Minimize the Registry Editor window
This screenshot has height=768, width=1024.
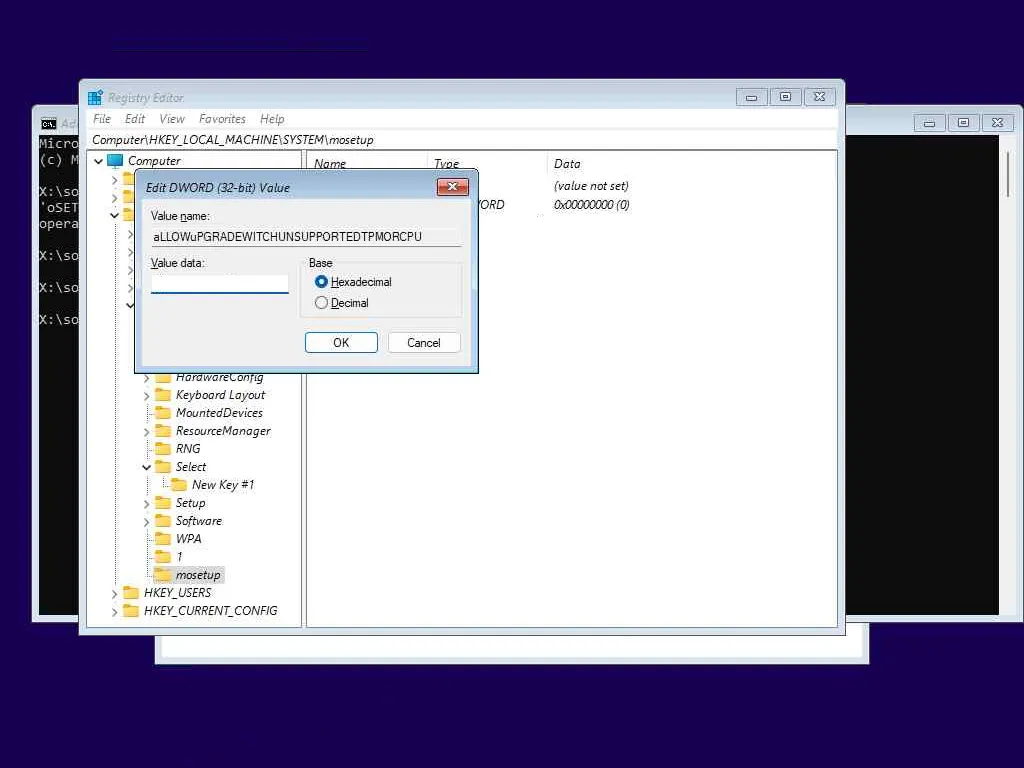(752, 97)
